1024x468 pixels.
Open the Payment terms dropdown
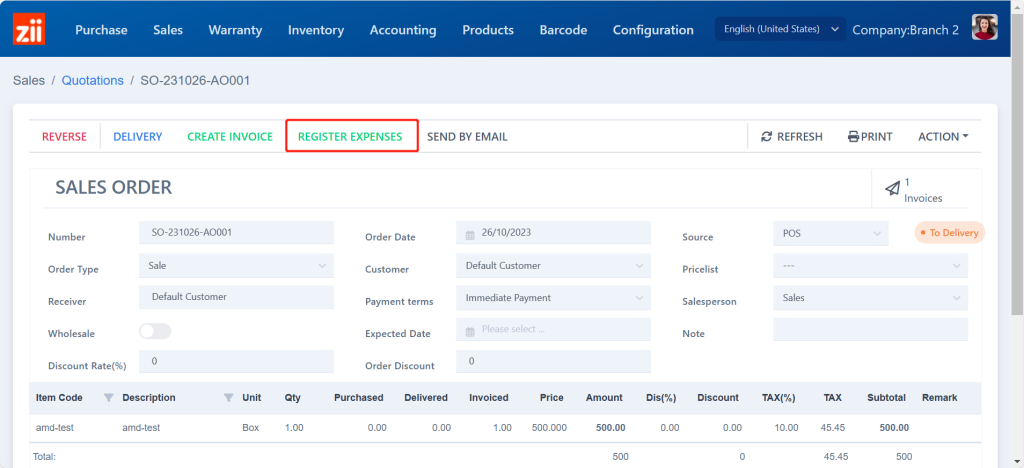[553, 298]
